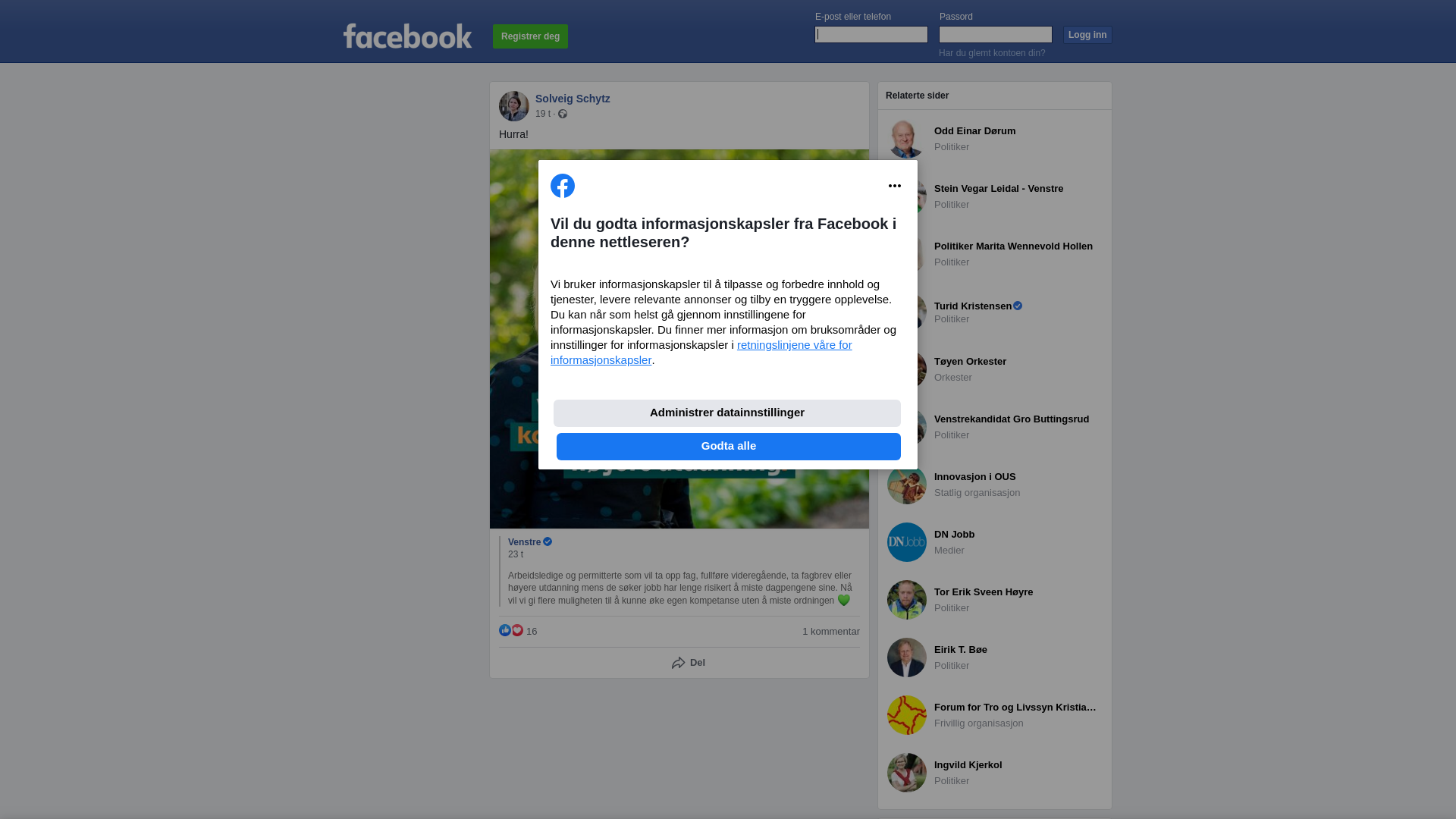Image resolution: width=1456 pixels, height=819 pixels.
Task: Click the Facebook logo in the header
Action: click(x=407, y=36)
